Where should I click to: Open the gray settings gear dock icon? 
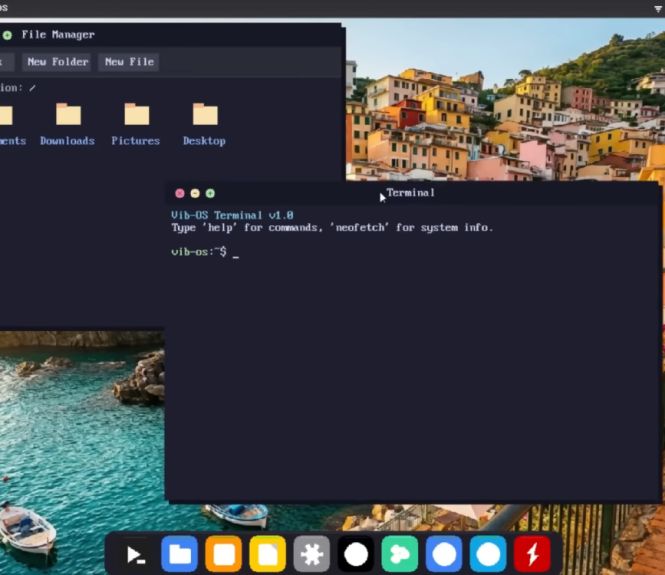coord(312,553)
